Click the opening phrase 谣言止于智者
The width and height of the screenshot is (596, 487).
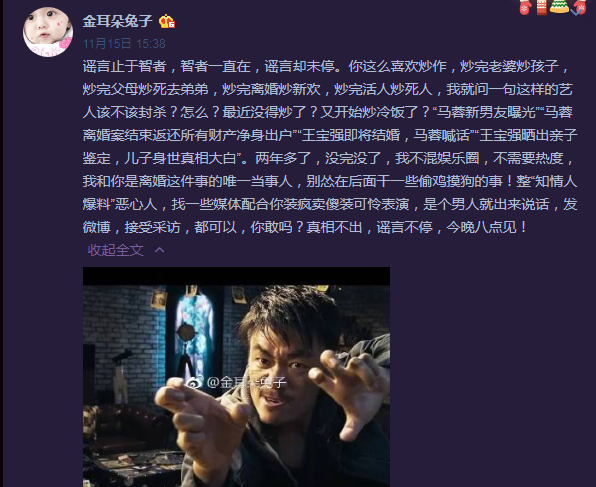click(125, 66)
